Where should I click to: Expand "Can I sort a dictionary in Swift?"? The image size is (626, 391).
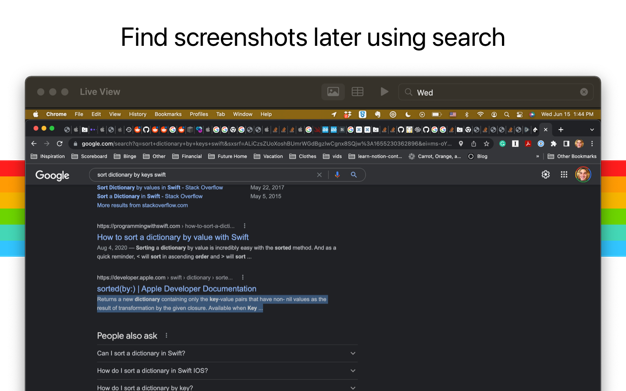click(227, 353)
